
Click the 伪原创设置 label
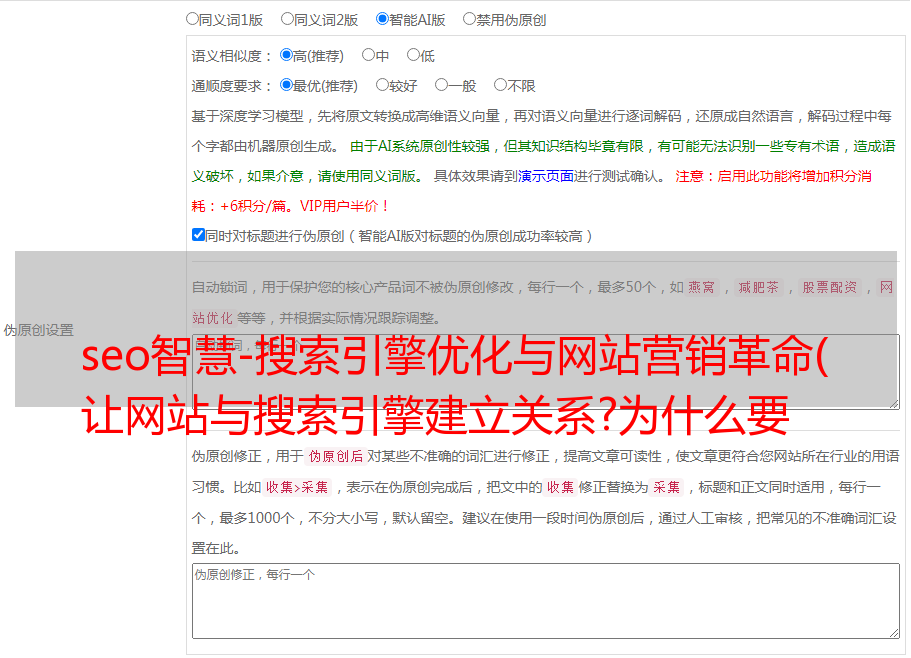[x=38, y=330]
